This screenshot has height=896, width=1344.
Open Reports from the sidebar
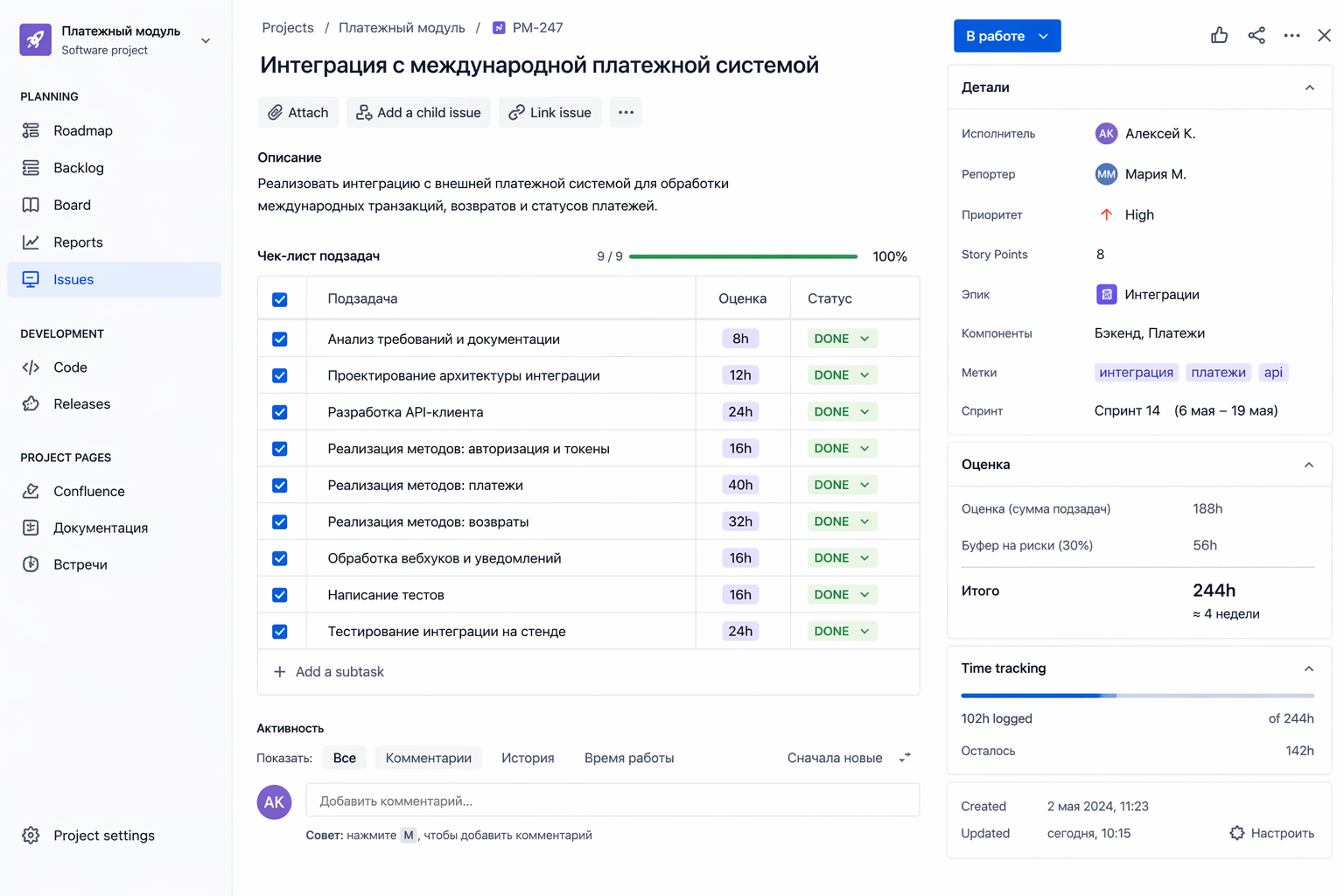point(78,242)
